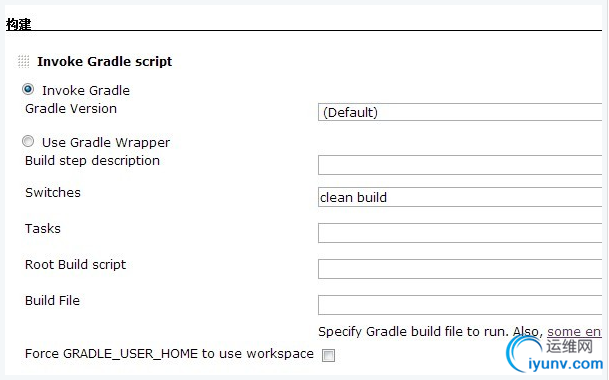
Task: Click the Root Build script input field
Action: tap(460, 269)
